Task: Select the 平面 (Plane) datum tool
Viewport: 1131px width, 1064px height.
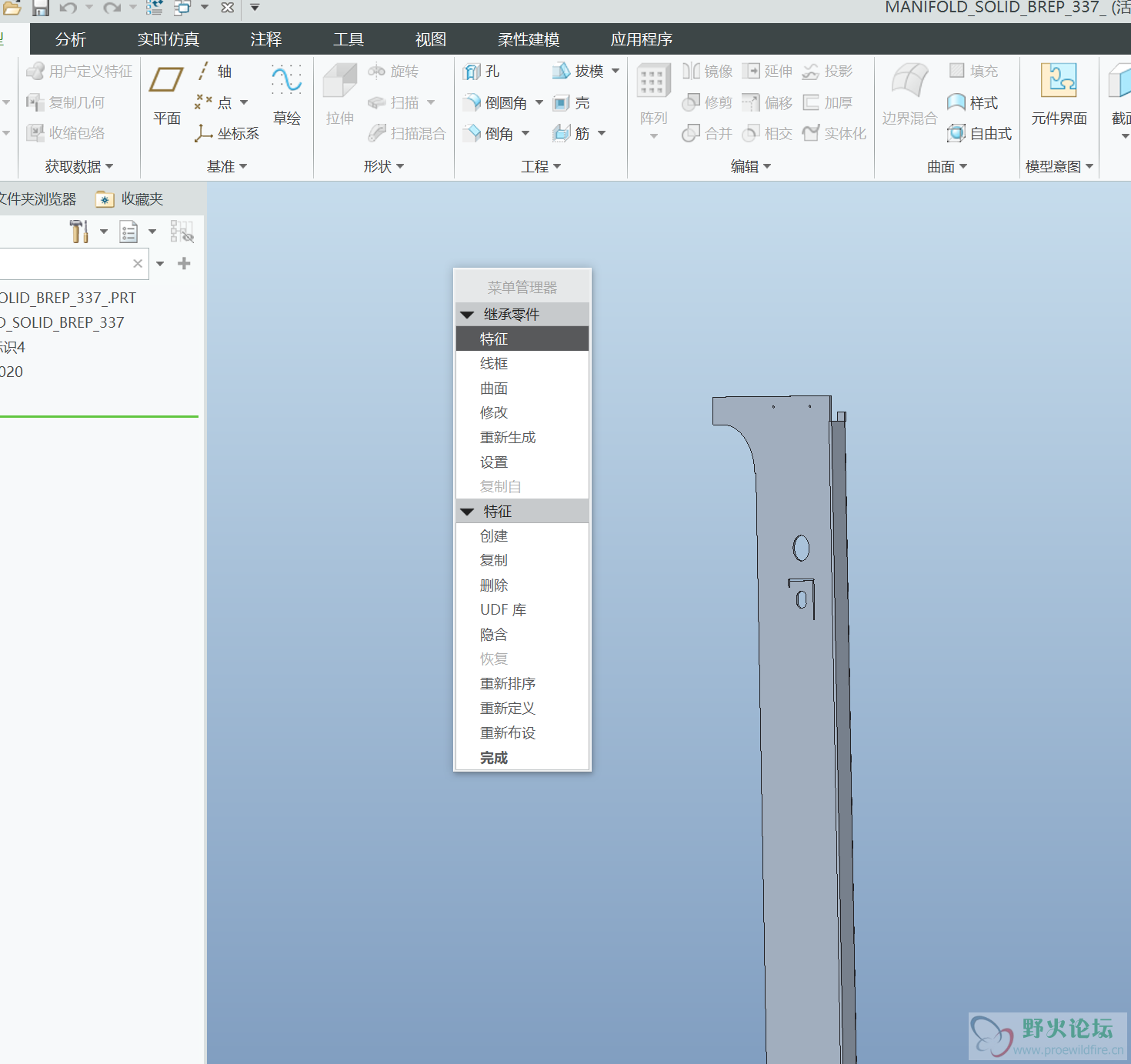Action: coord(167,95)
